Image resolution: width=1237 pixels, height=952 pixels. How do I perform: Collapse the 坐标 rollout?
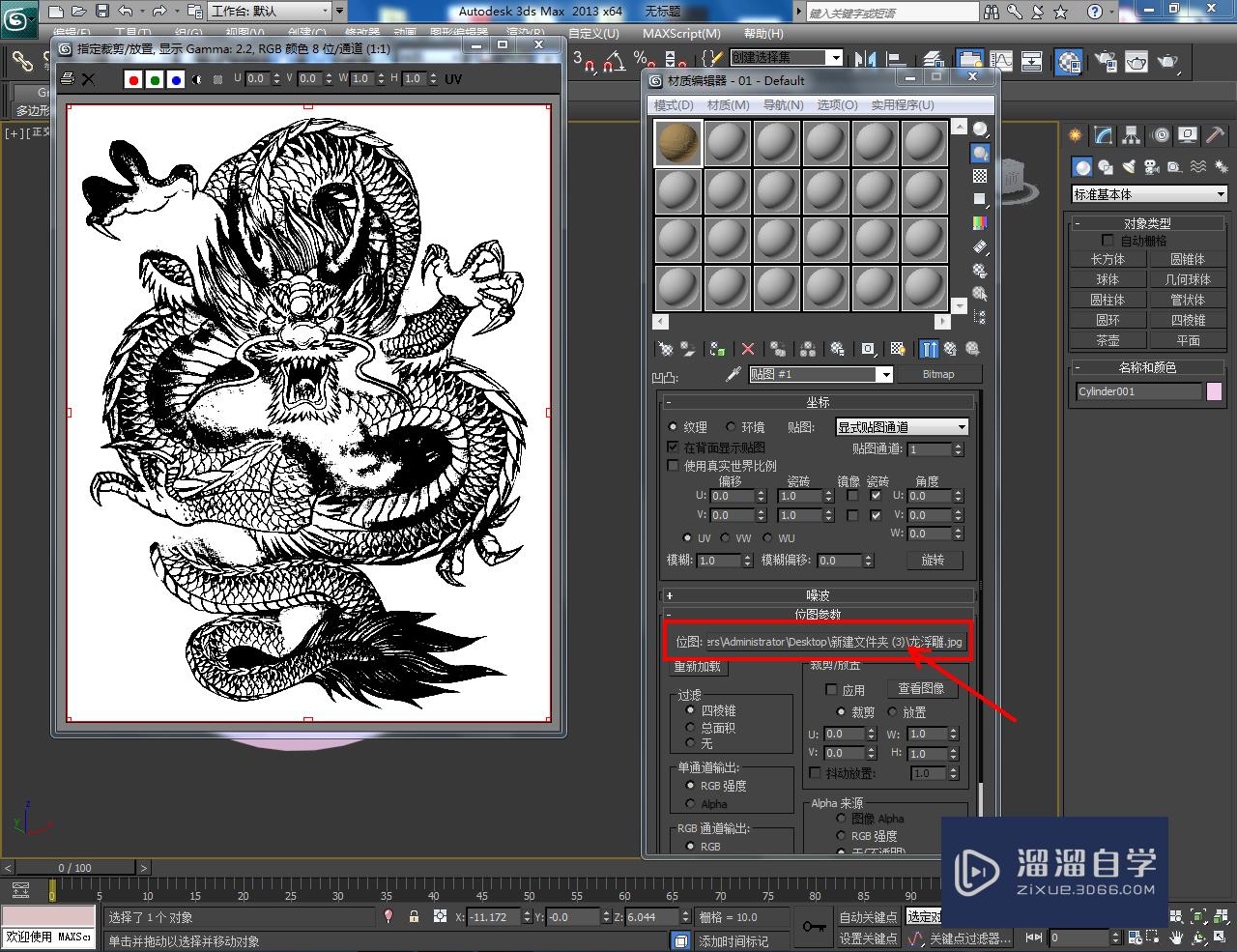point(818,402)
